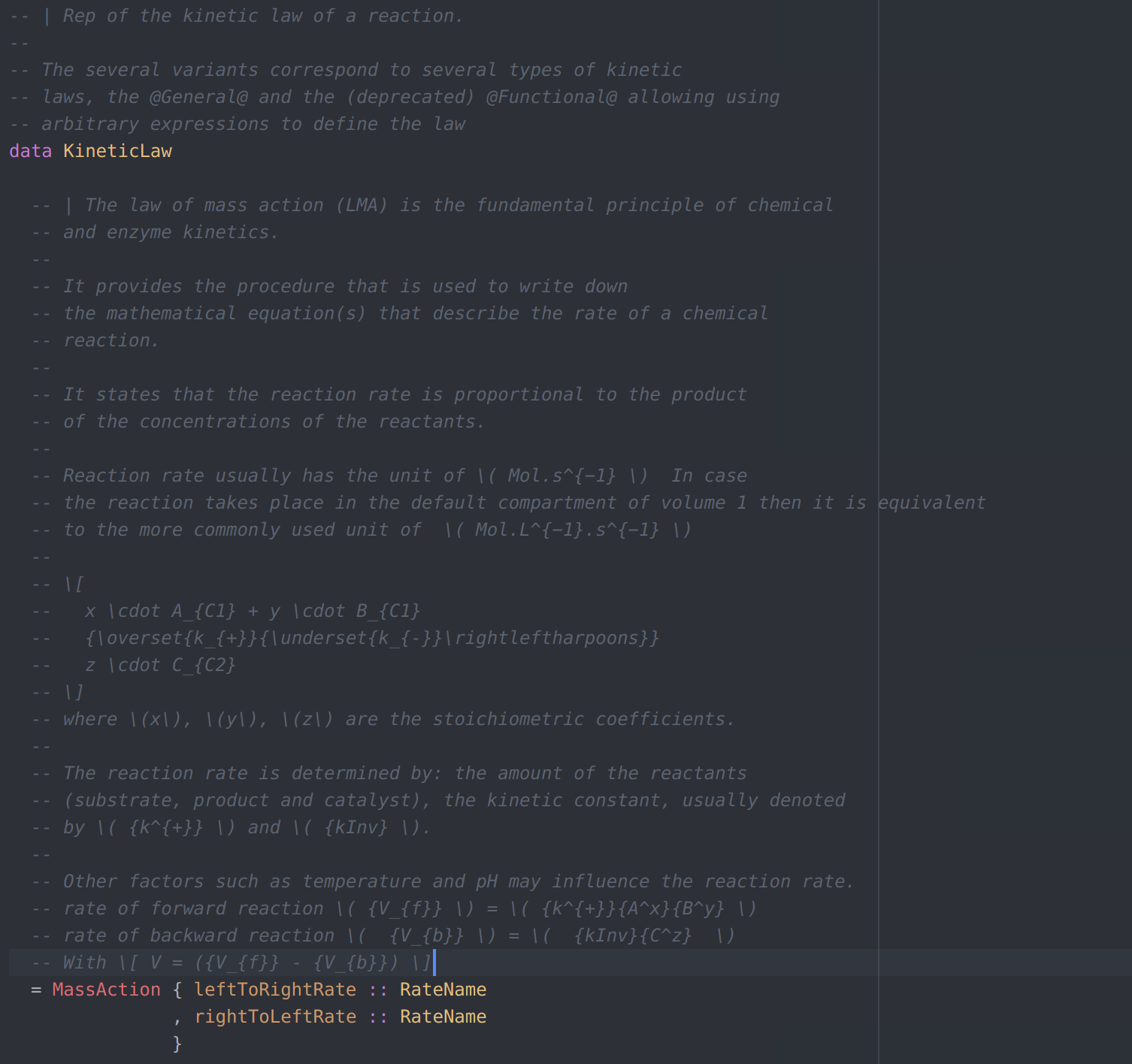Click the opening brace after MassAction
Image resolution: width=1132 pixels, height=1064 pixels.
pos(177,990)
